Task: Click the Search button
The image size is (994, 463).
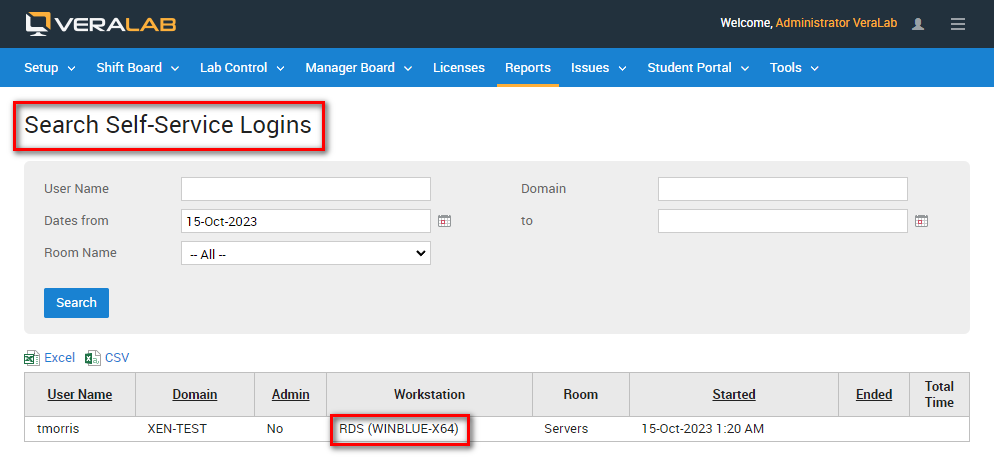Action: 76,303
